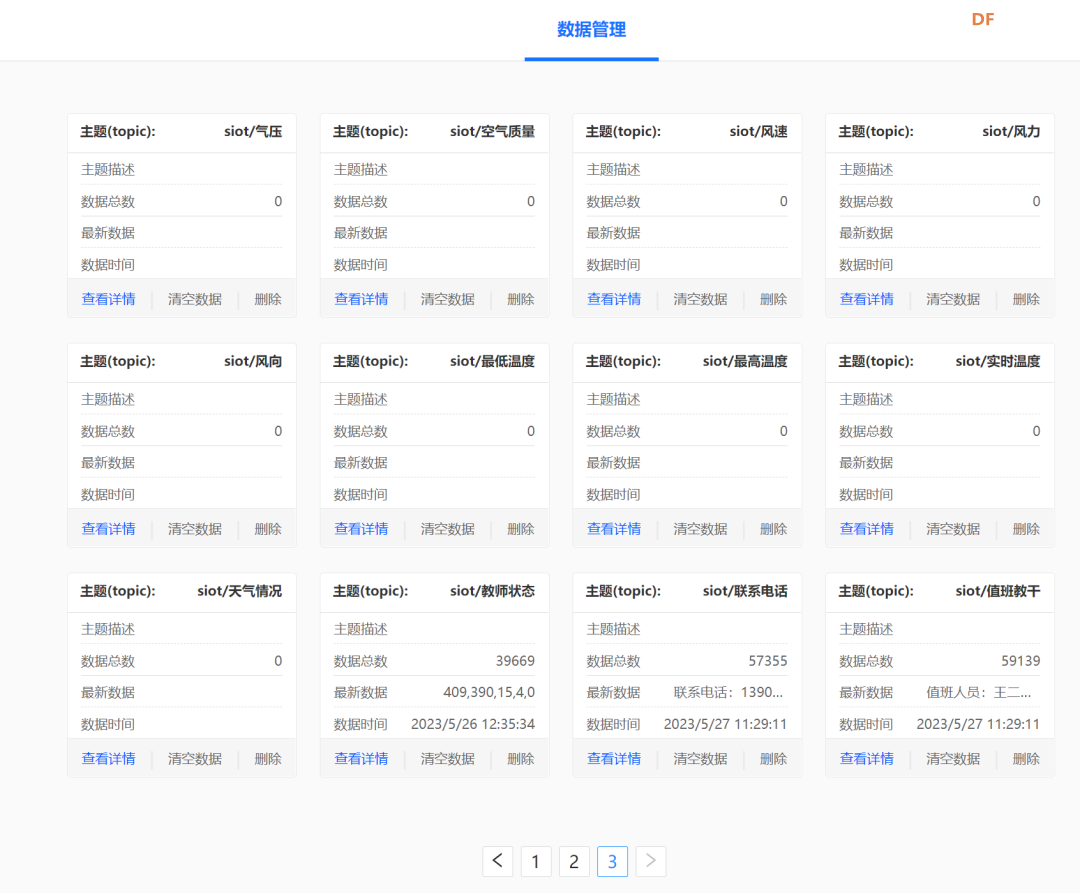
Task: Clear data for siot/实时温度 topic
Action: (953, 529)
